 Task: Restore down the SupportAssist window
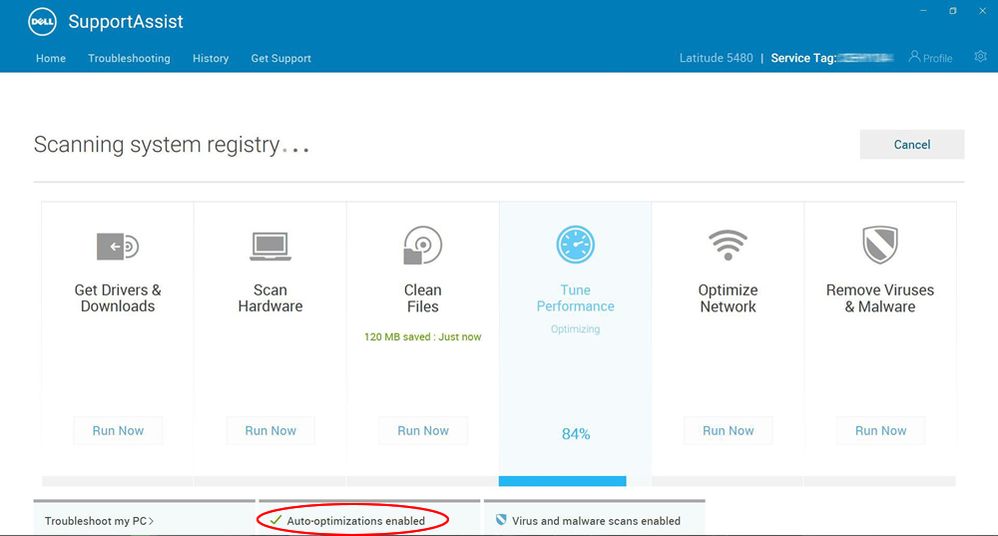click(x=953, y=11)
